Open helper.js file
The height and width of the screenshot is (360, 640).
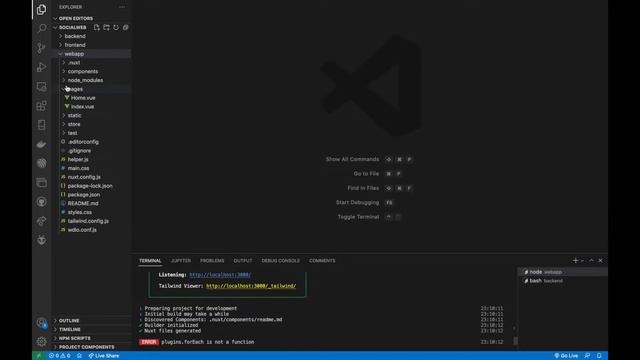[x=78, y=160]
